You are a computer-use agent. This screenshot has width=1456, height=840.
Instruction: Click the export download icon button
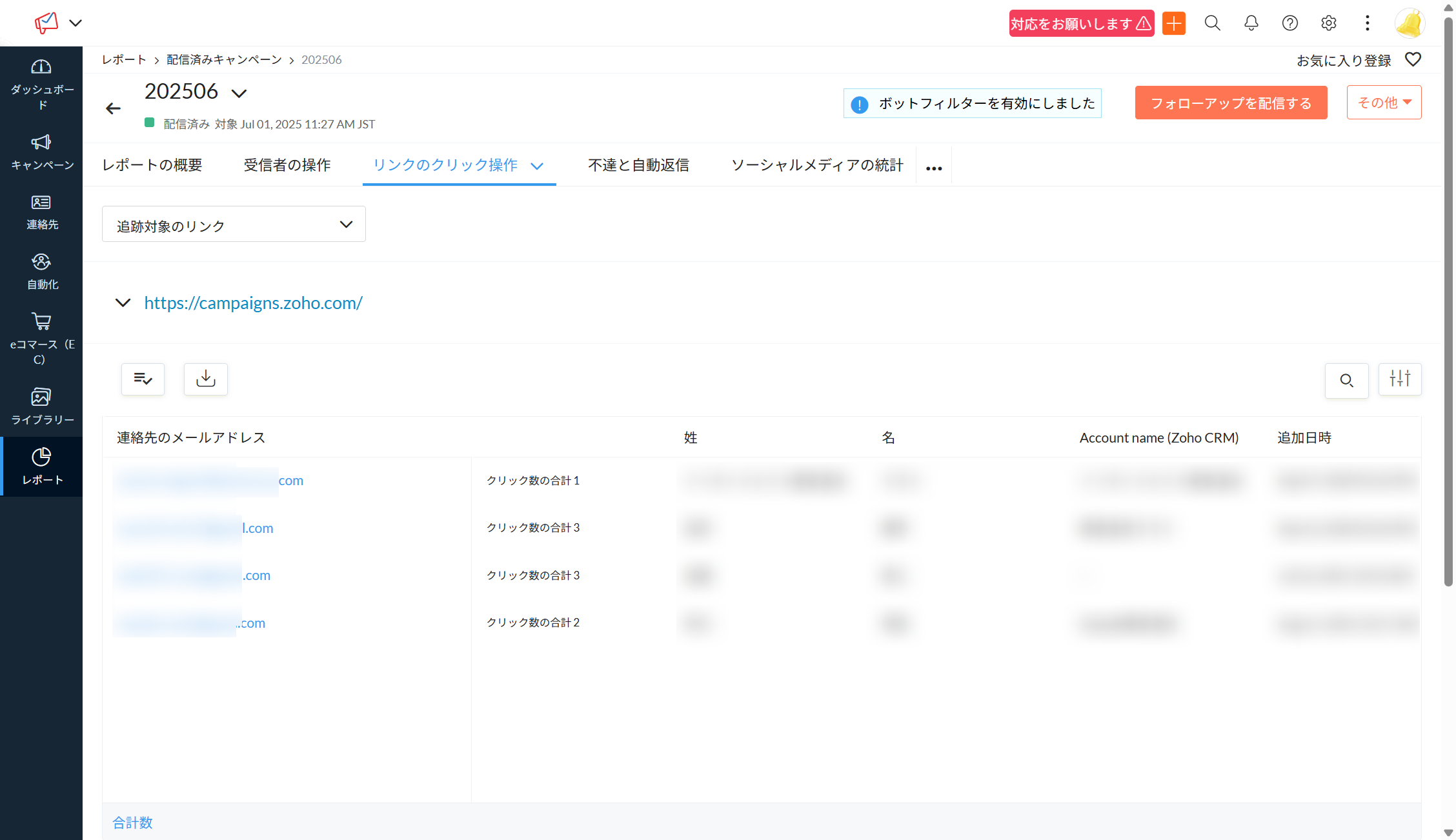pyautogui.click(x=206, y=379)
